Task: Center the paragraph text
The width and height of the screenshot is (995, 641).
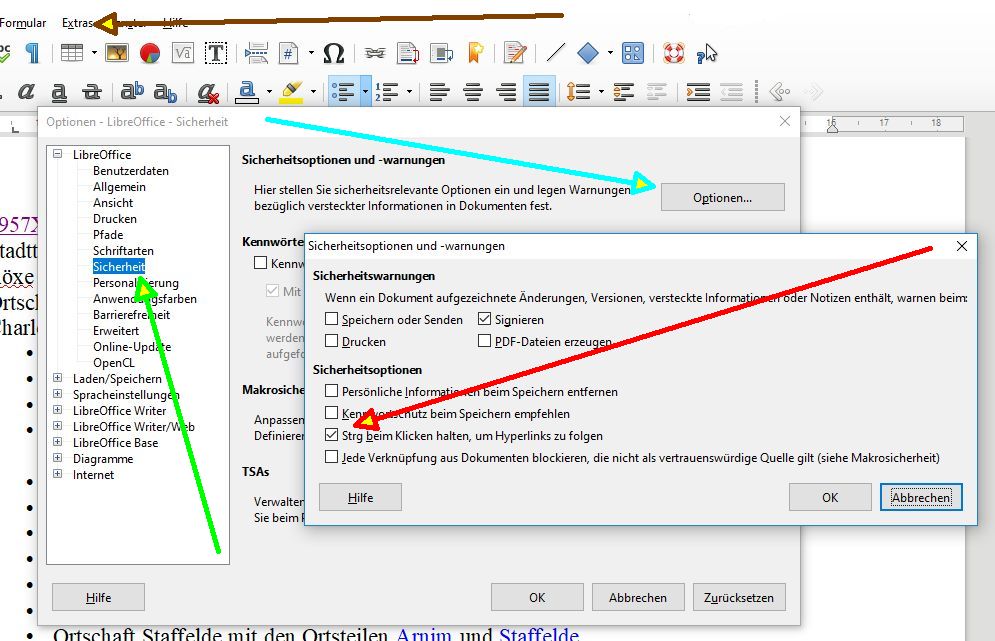Action: pos(473,92)
